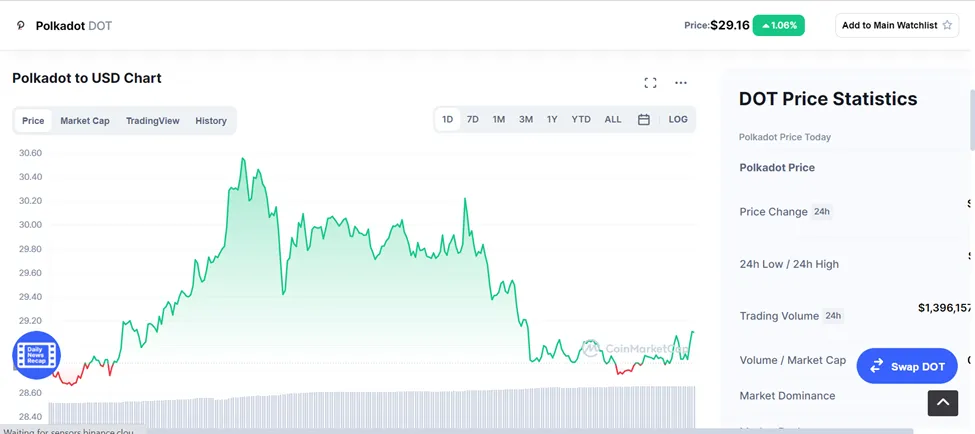The image size is (975, 434).
Task: Switch to the History tab
Action: click(x=211, y=121)
